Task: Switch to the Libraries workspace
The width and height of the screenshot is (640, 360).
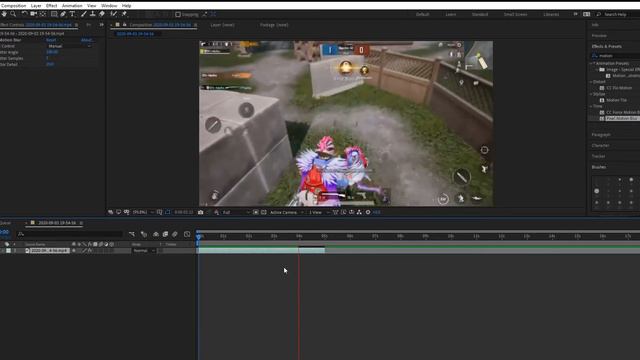Action: pos(551,14)
